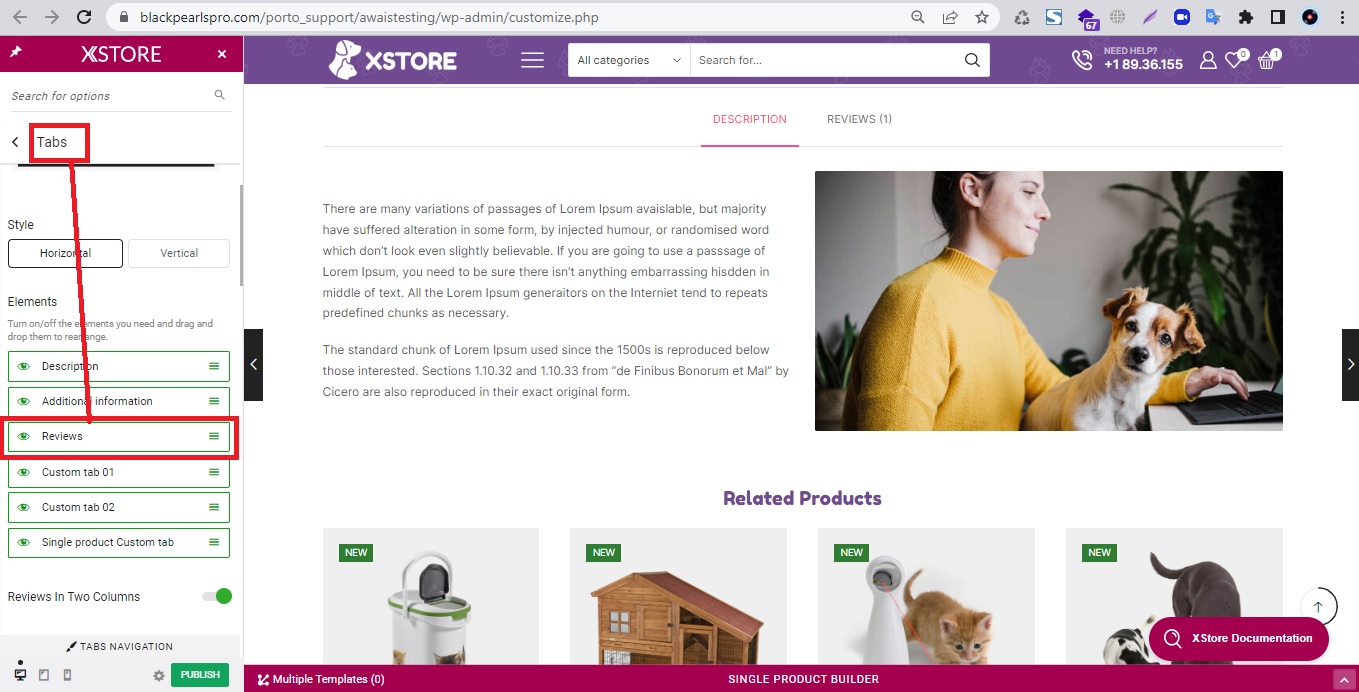Select the Vertical style option
This screenshot has height=692, width=1359.
(179, 253)
